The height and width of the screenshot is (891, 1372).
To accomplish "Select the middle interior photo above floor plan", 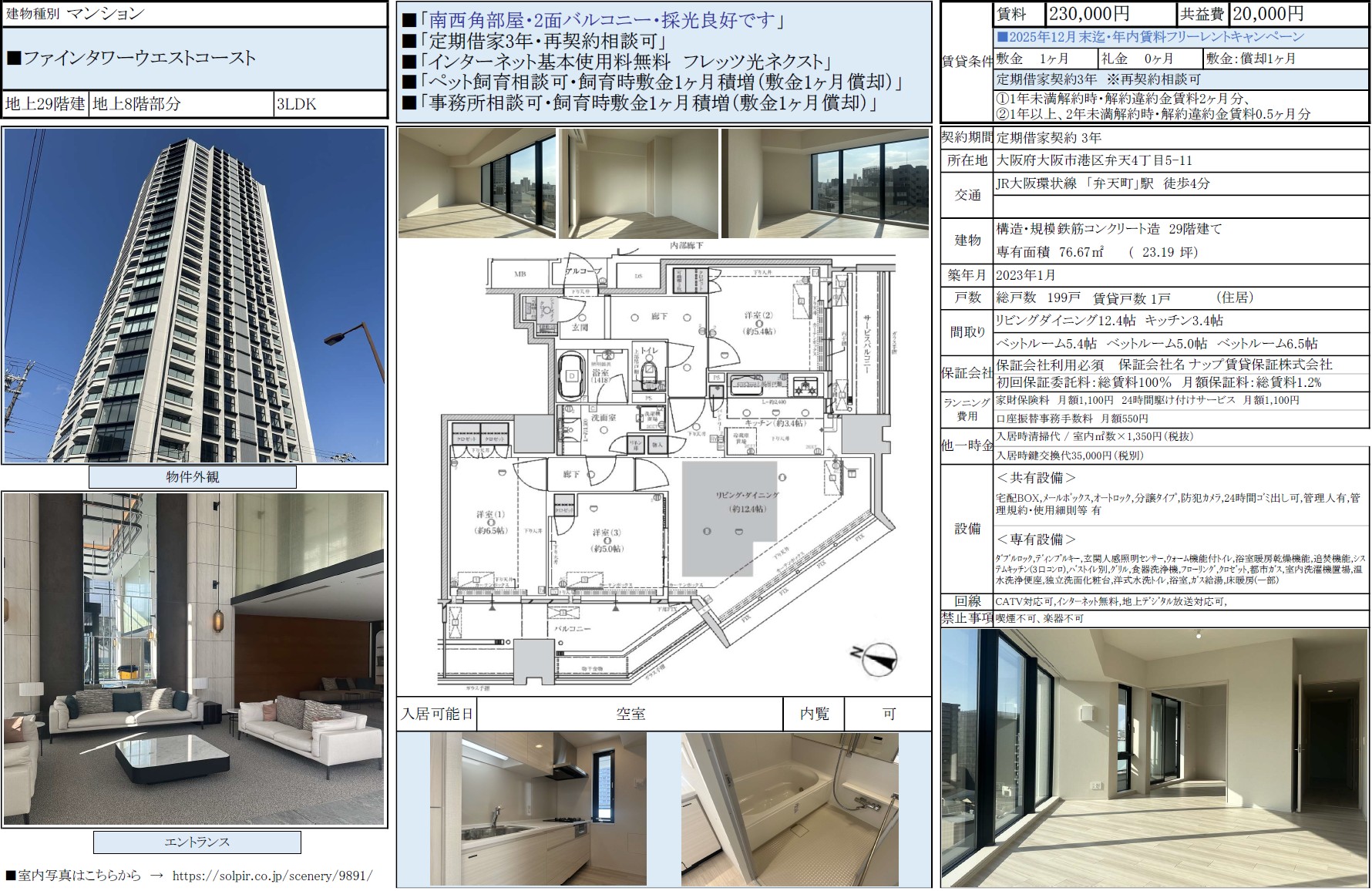I will [x=638, y=183].
